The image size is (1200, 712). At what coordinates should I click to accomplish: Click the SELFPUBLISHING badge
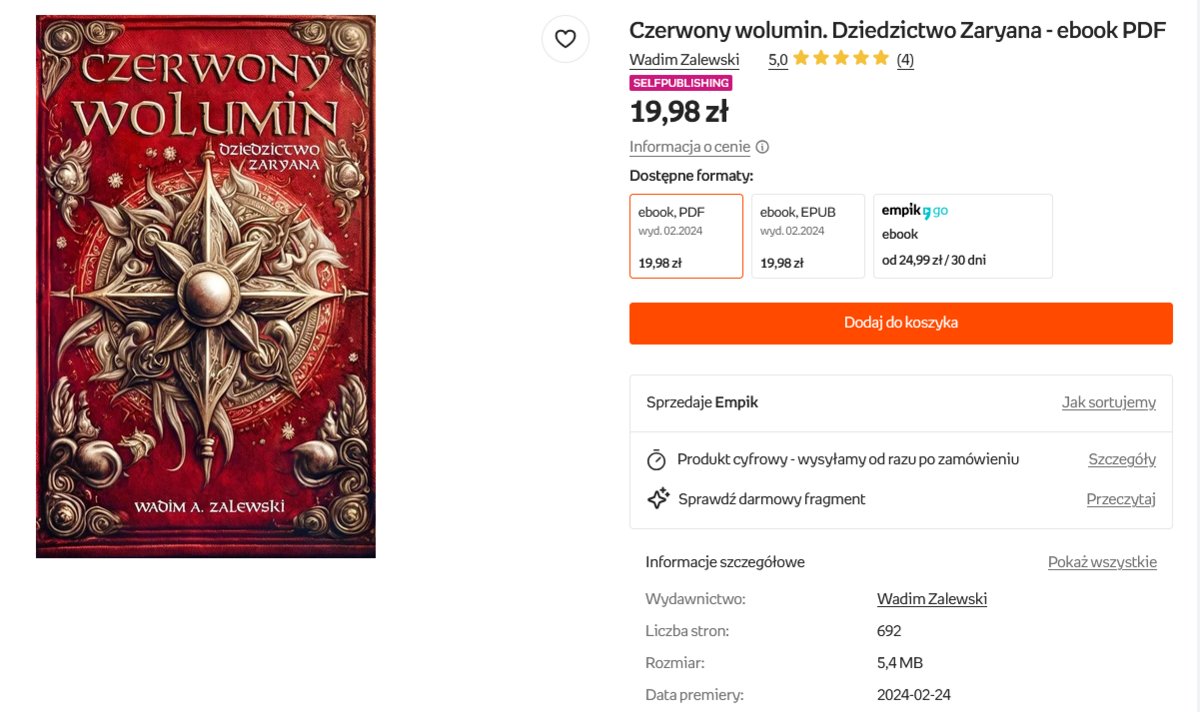pos(681,83)
